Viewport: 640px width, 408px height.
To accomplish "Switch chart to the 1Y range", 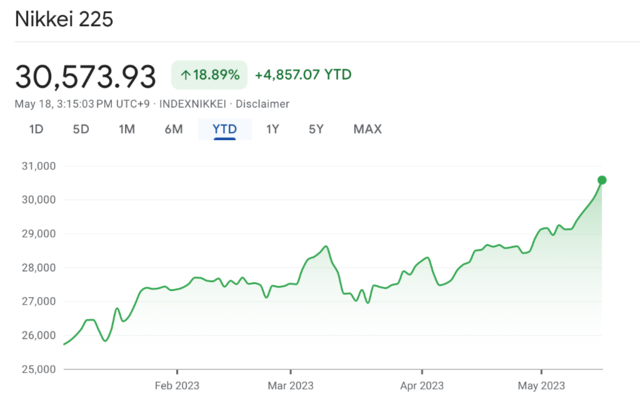I will (x=273, y=129).
